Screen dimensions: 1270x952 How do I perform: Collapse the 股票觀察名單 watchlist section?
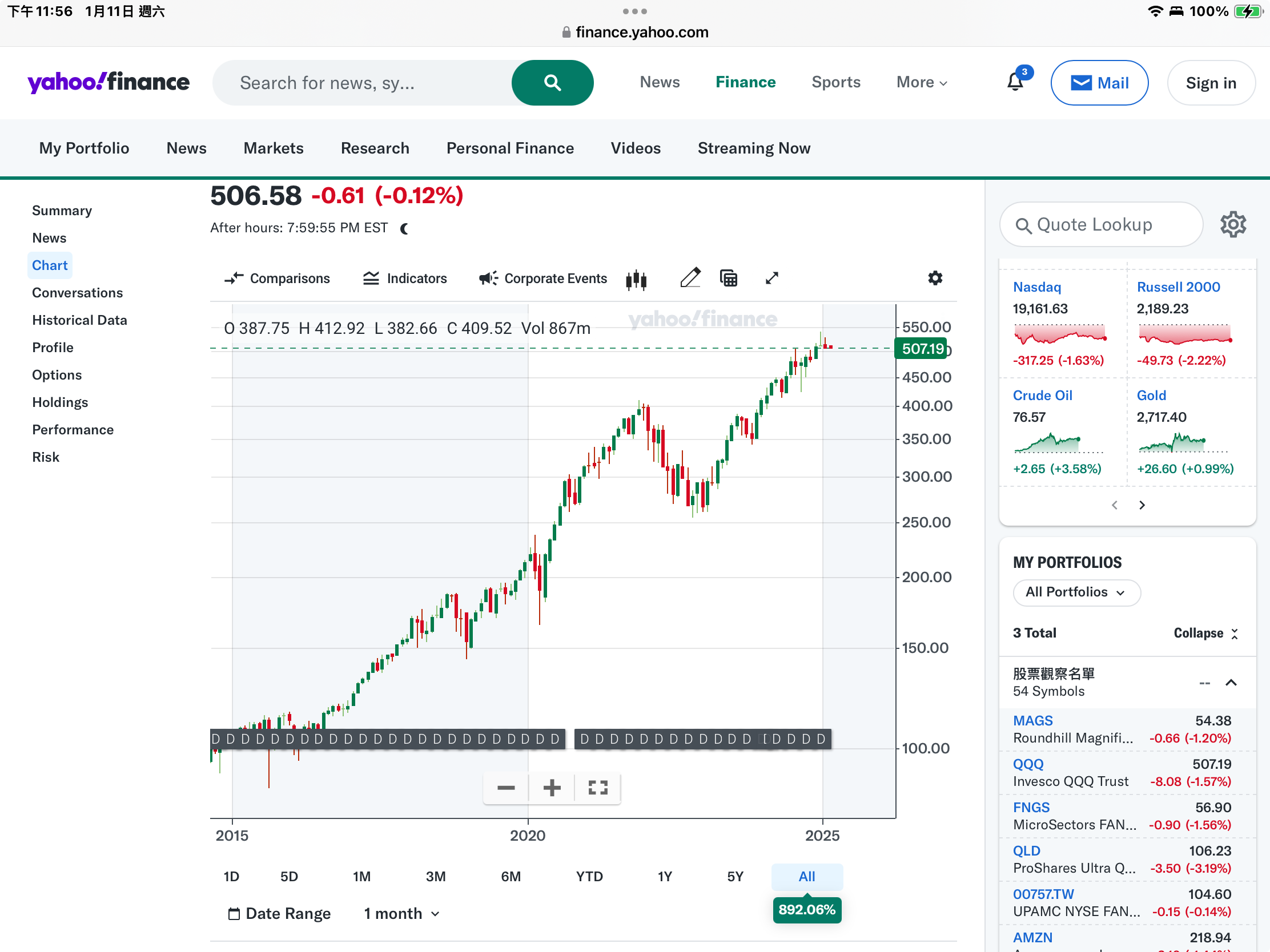coord(1231,683)
